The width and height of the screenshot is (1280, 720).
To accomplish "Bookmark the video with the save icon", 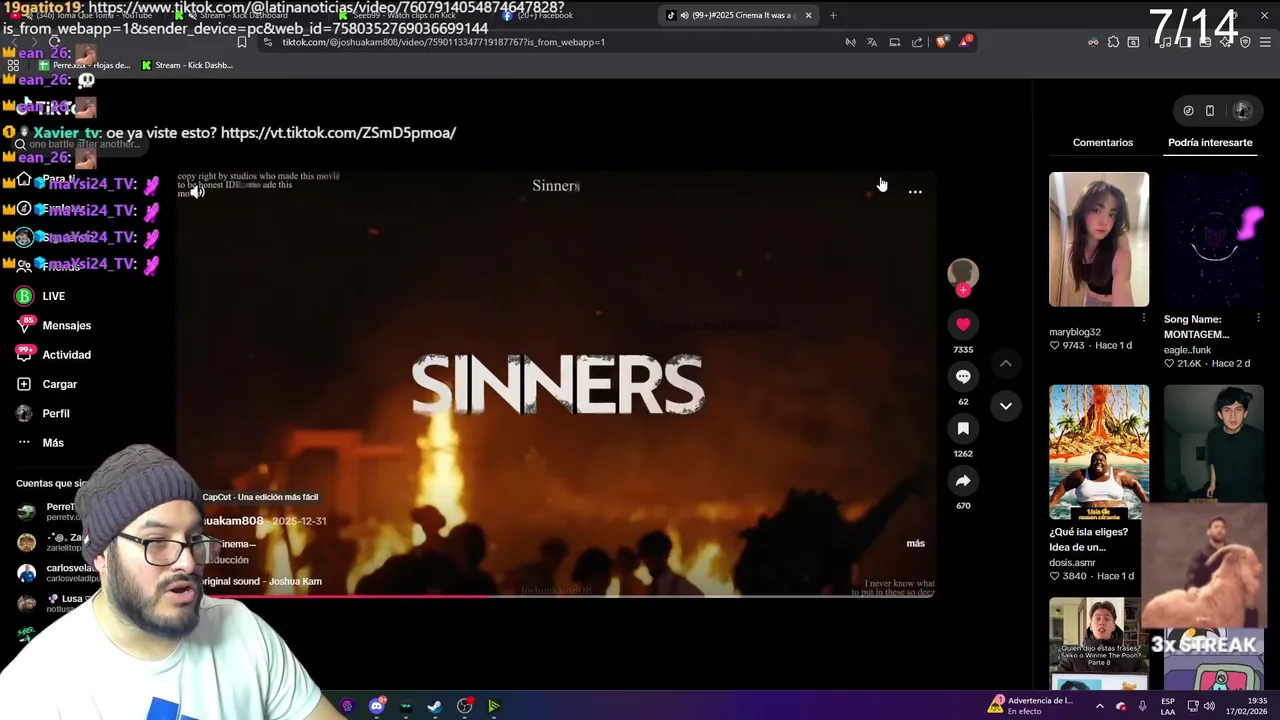I will coord(963,428).
